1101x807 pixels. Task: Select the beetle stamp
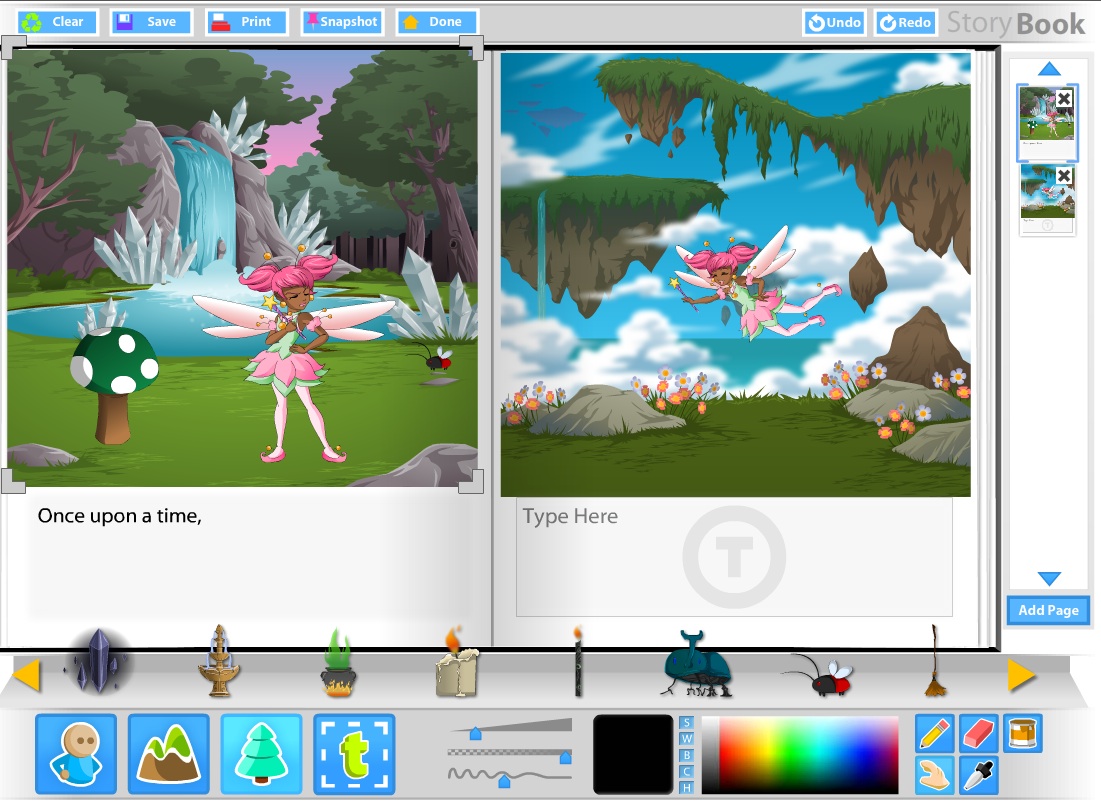(x=697, y=666)
